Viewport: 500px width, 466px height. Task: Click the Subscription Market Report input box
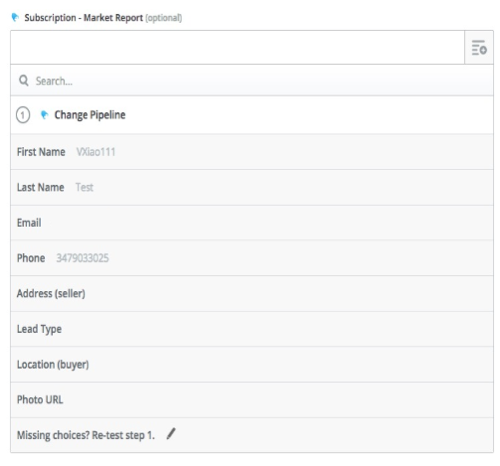point(237,47)
